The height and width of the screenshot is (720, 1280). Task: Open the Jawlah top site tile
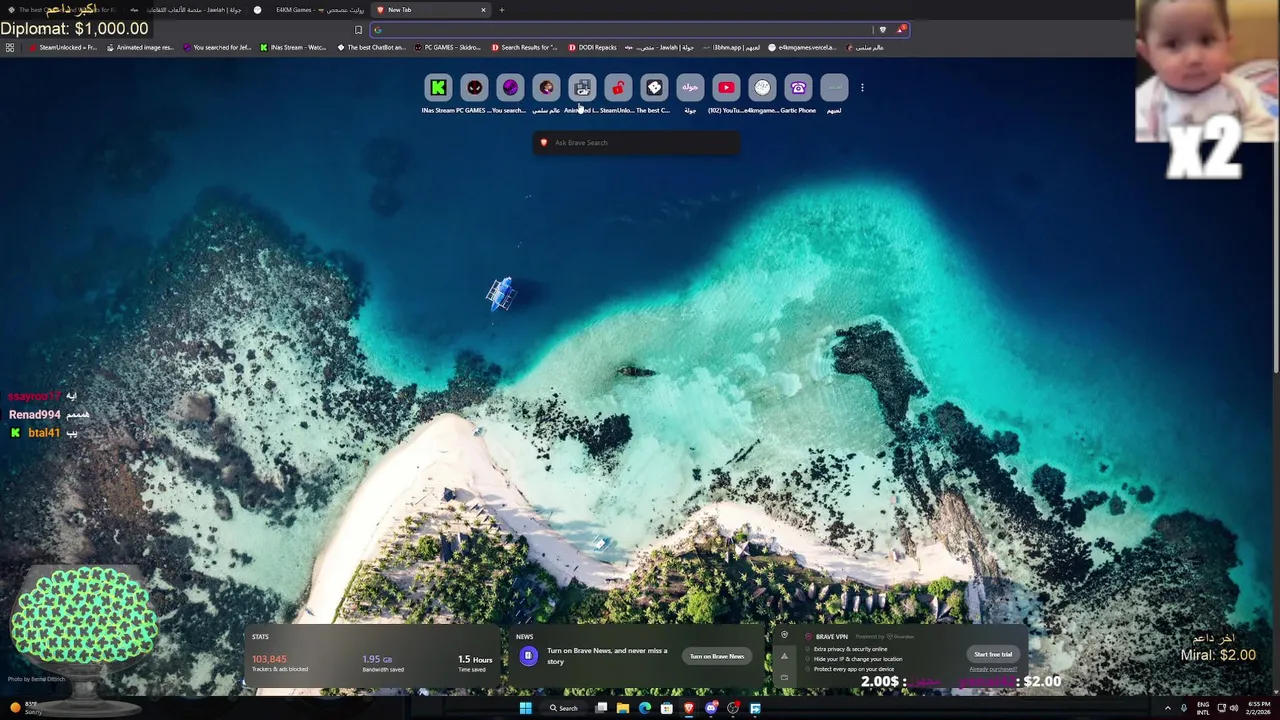pos(690,88)
